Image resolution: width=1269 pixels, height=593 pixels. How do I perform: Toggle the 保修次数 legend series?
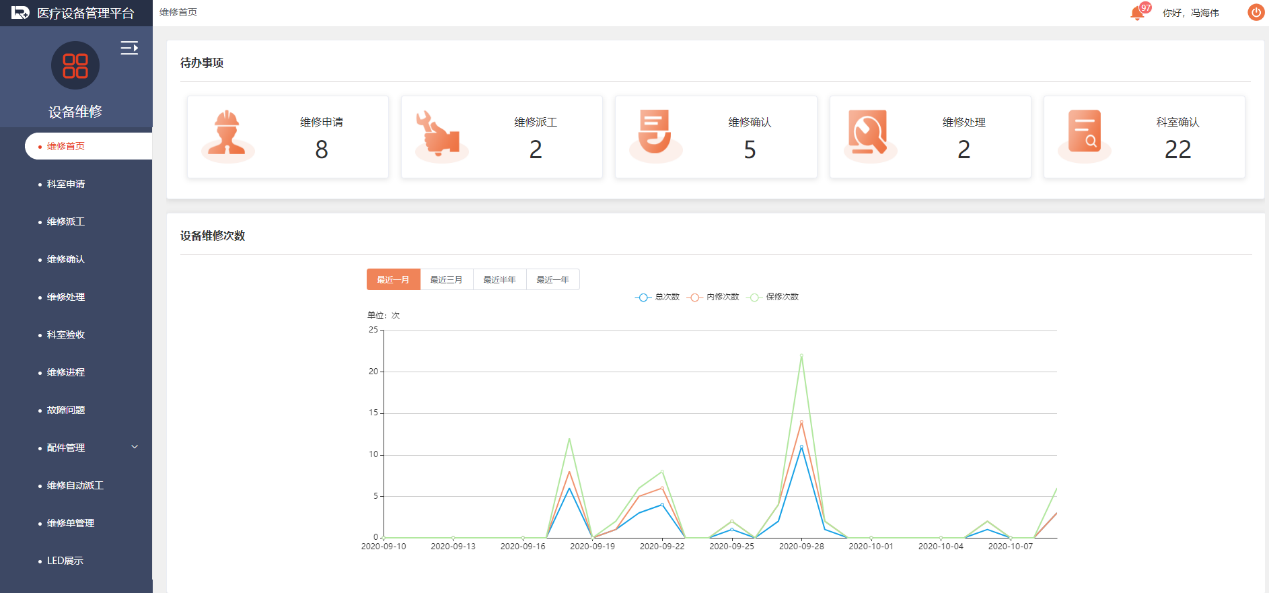pos(774,297)
